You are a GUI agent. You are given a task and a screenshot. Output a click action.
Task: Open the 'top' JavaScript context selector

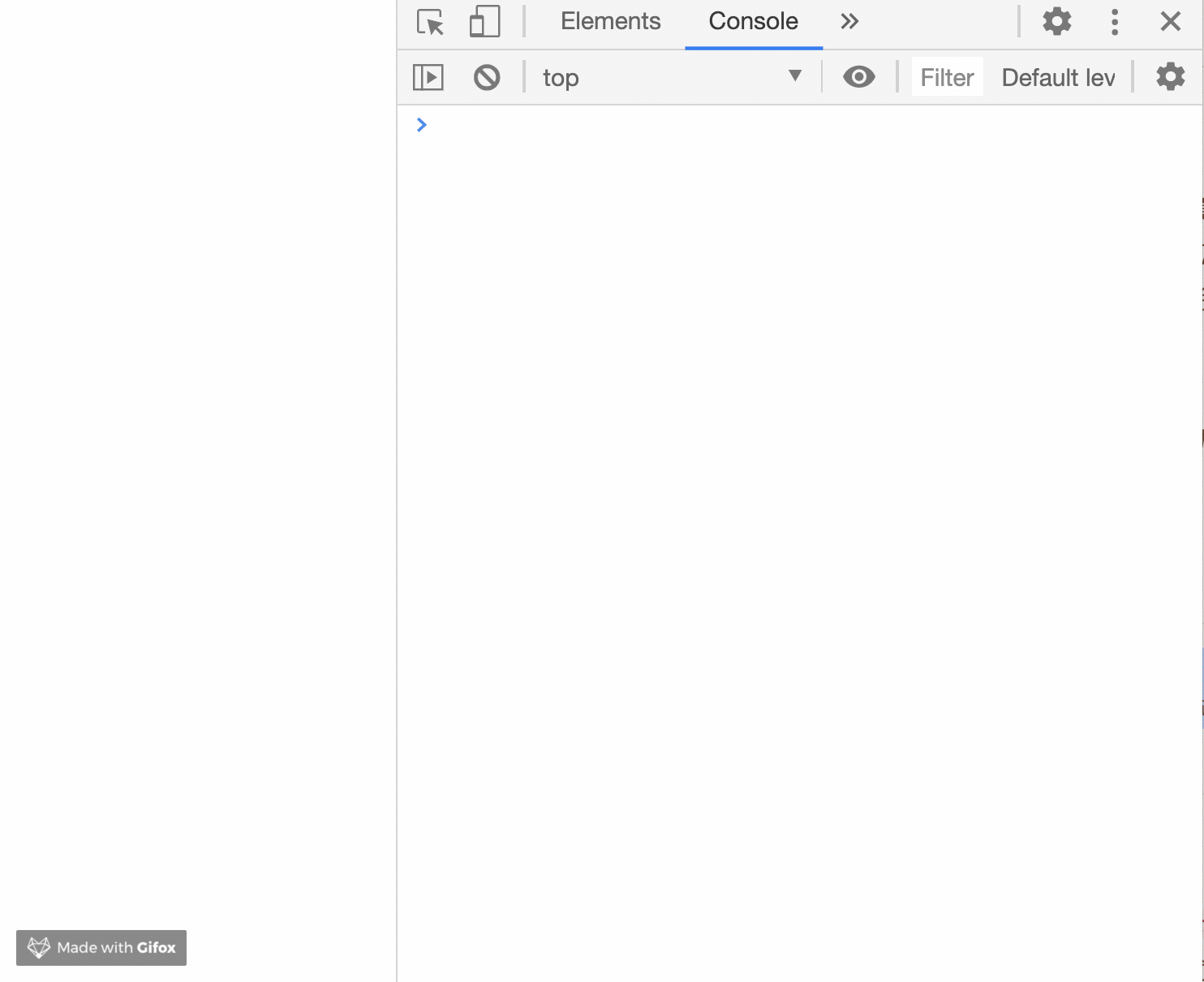tap(665, 78)
